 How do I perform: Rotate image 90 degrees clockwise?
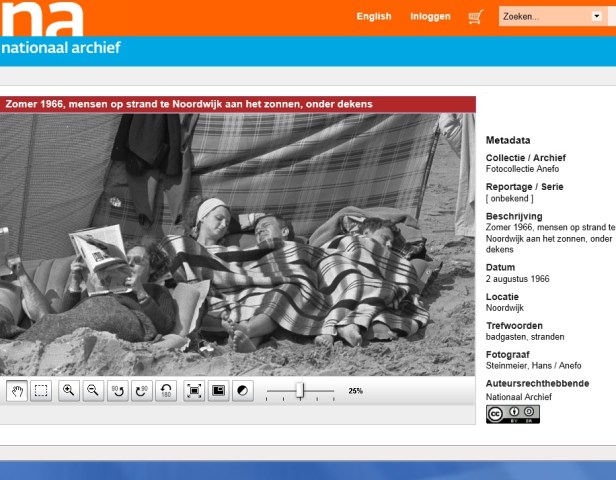point(142,391)
